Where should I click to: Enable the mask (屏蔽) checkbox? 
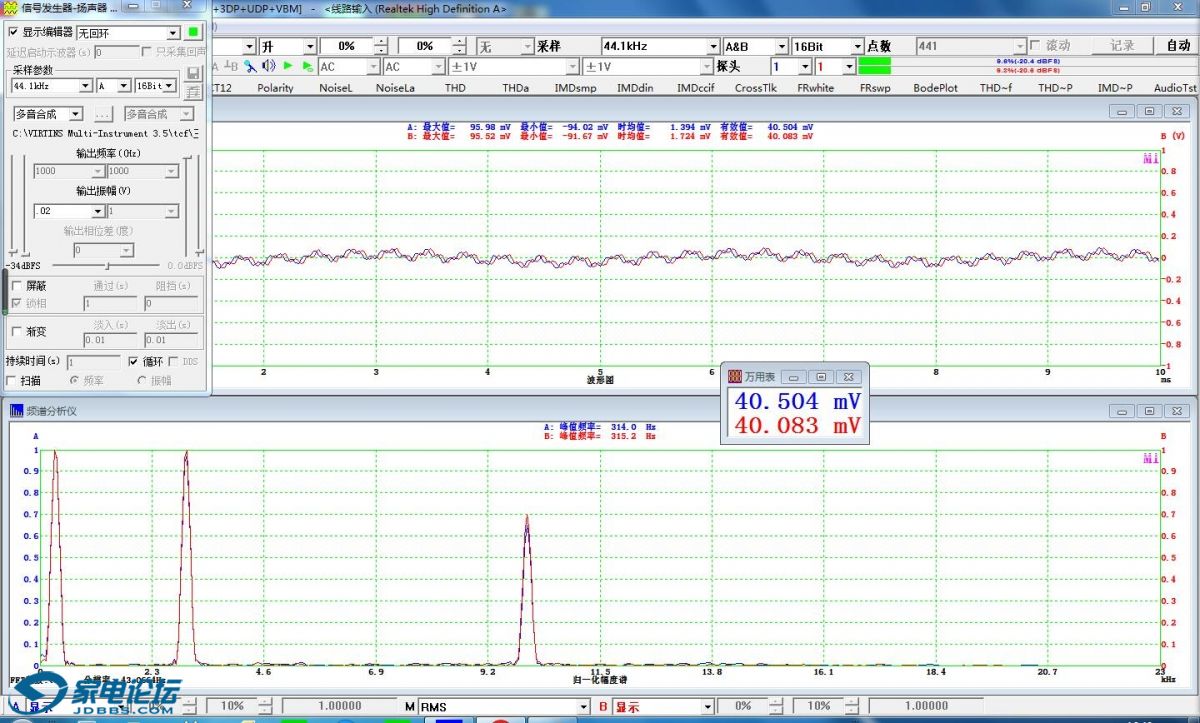16,286
